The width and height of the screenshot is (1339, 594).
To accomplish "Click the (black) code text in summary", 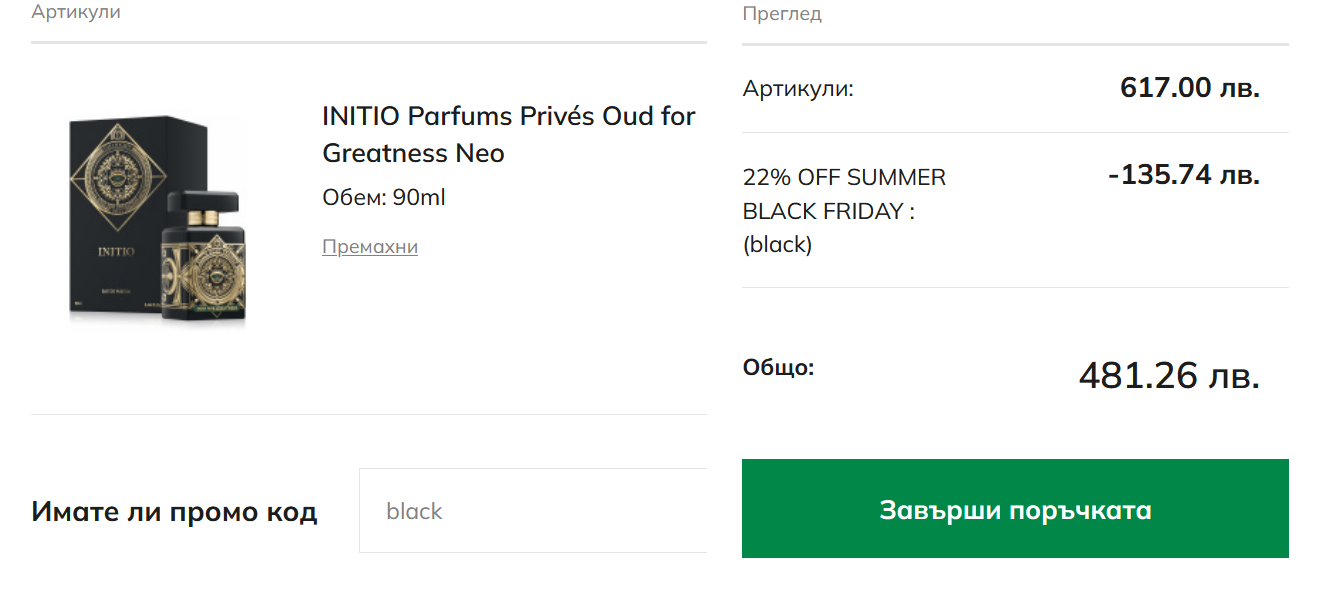I will (x=777, y=245).
